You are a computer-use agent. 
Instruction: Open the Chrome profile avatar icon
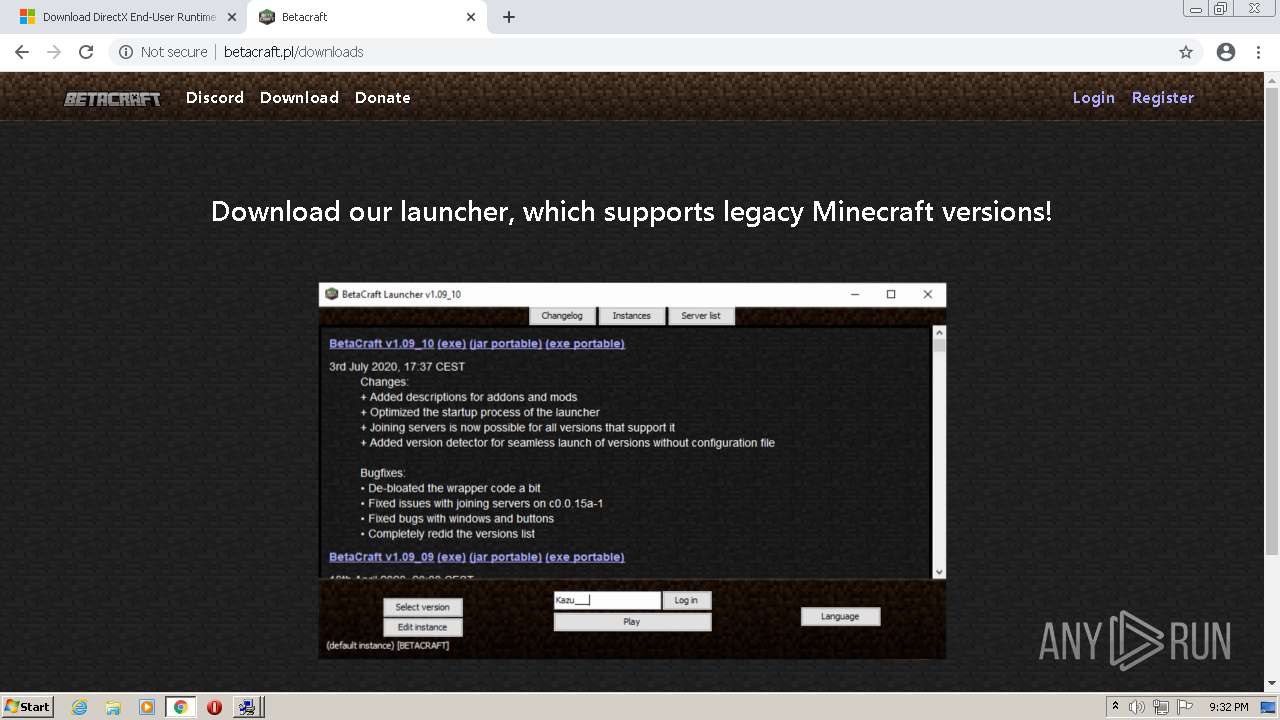[x=1226, y=52]
